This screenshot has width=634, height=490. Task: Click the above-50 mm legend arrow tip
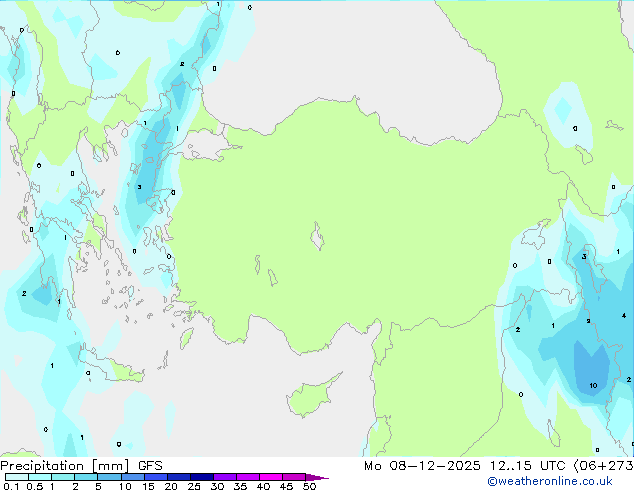(x=317, y=477)
